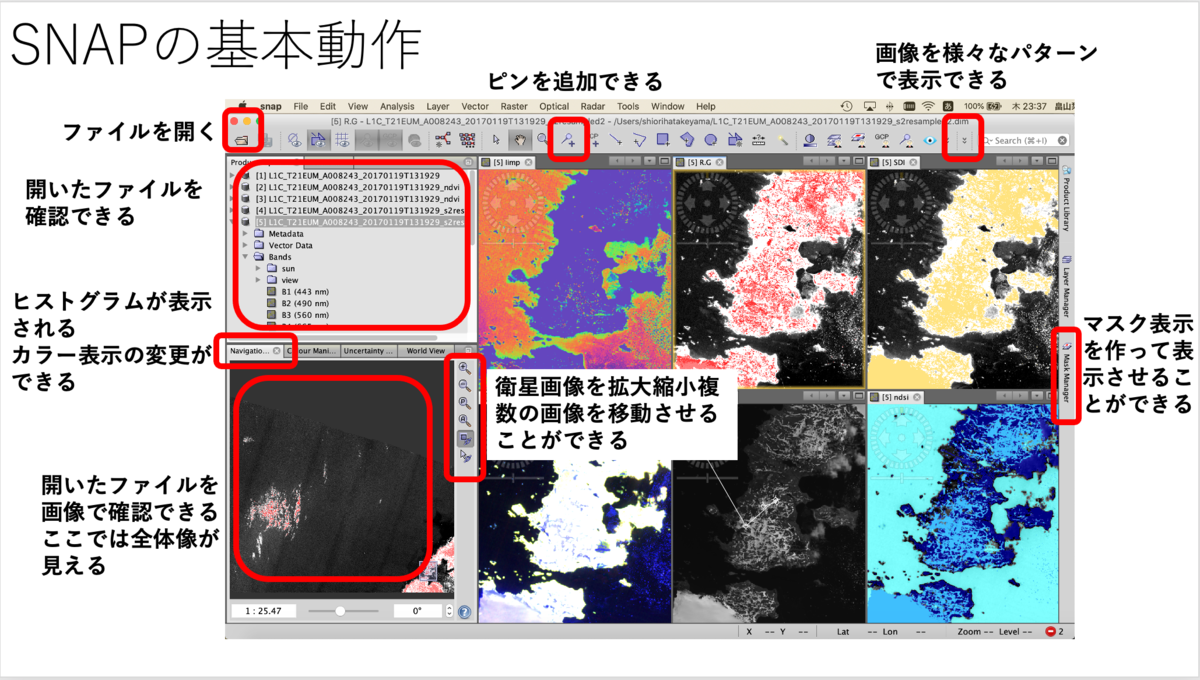
Task: Switch to Colour Manipulation tab
Action: click(x=312, y=351)
